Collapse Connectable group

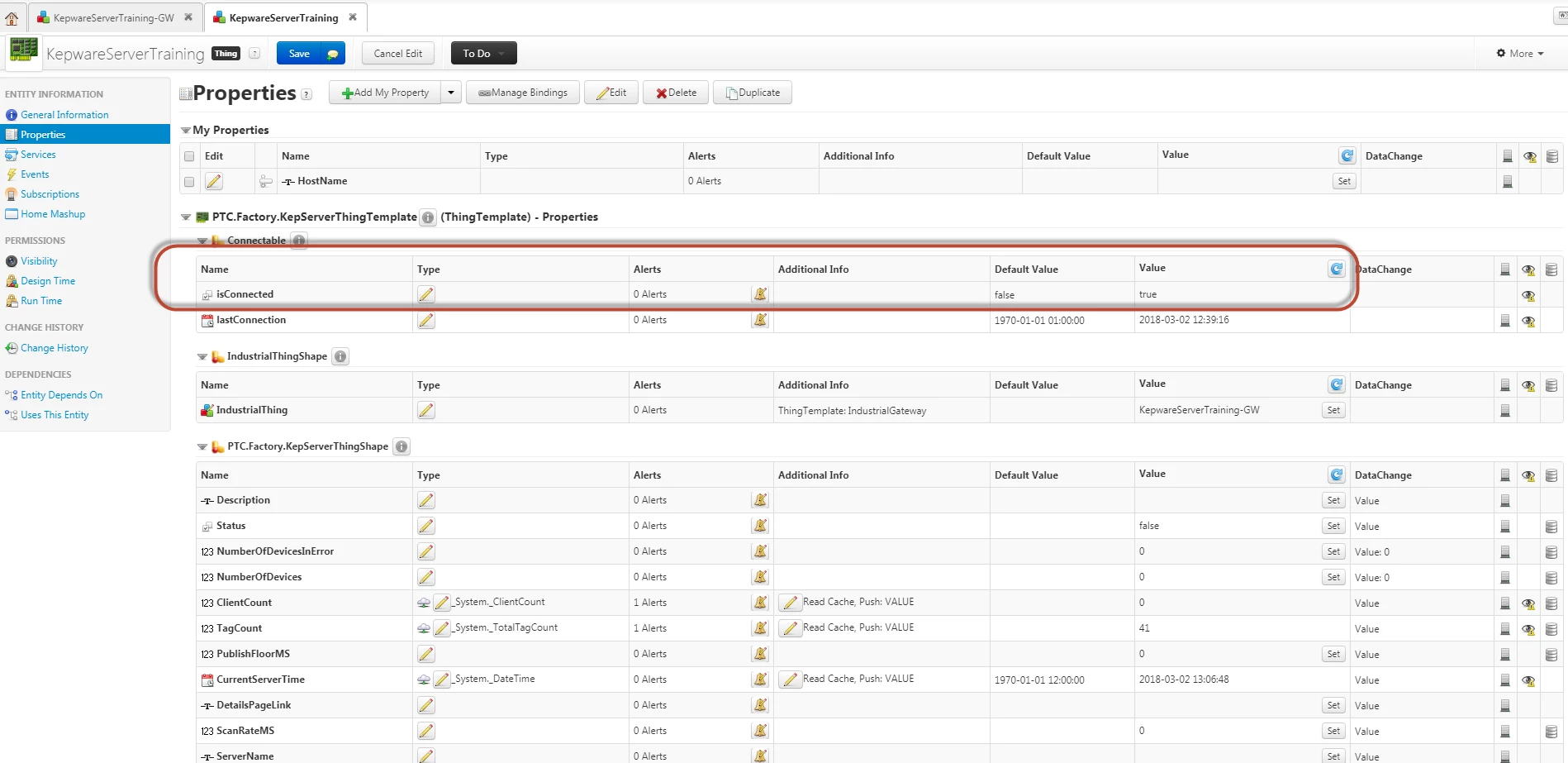click(x=202, y=241)
